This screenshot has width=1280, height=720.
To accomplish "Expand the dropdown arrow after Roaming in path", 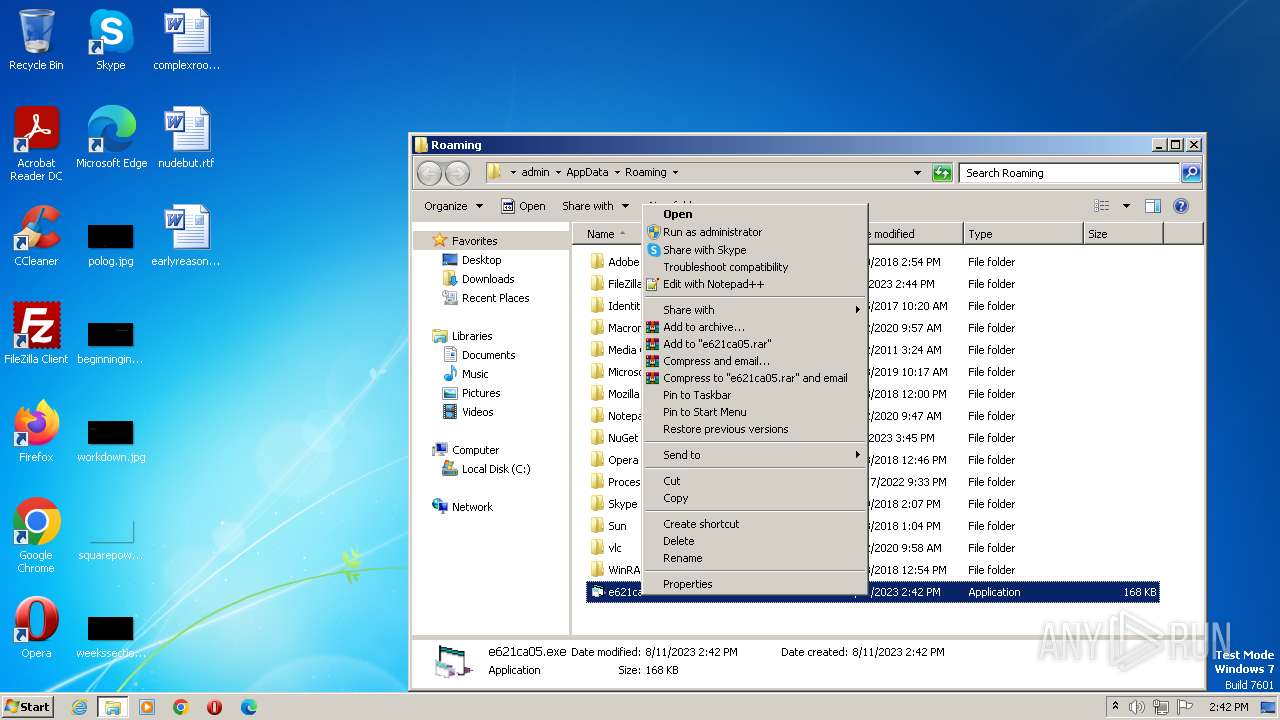I will point(675,173).
